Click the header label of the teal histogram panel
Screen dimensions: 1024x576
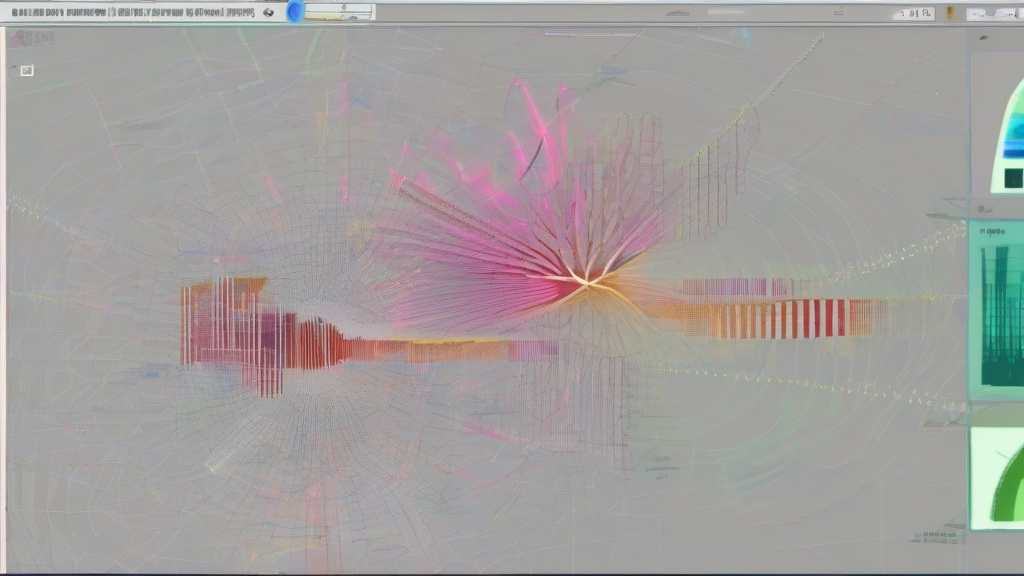tap(994, 230)
